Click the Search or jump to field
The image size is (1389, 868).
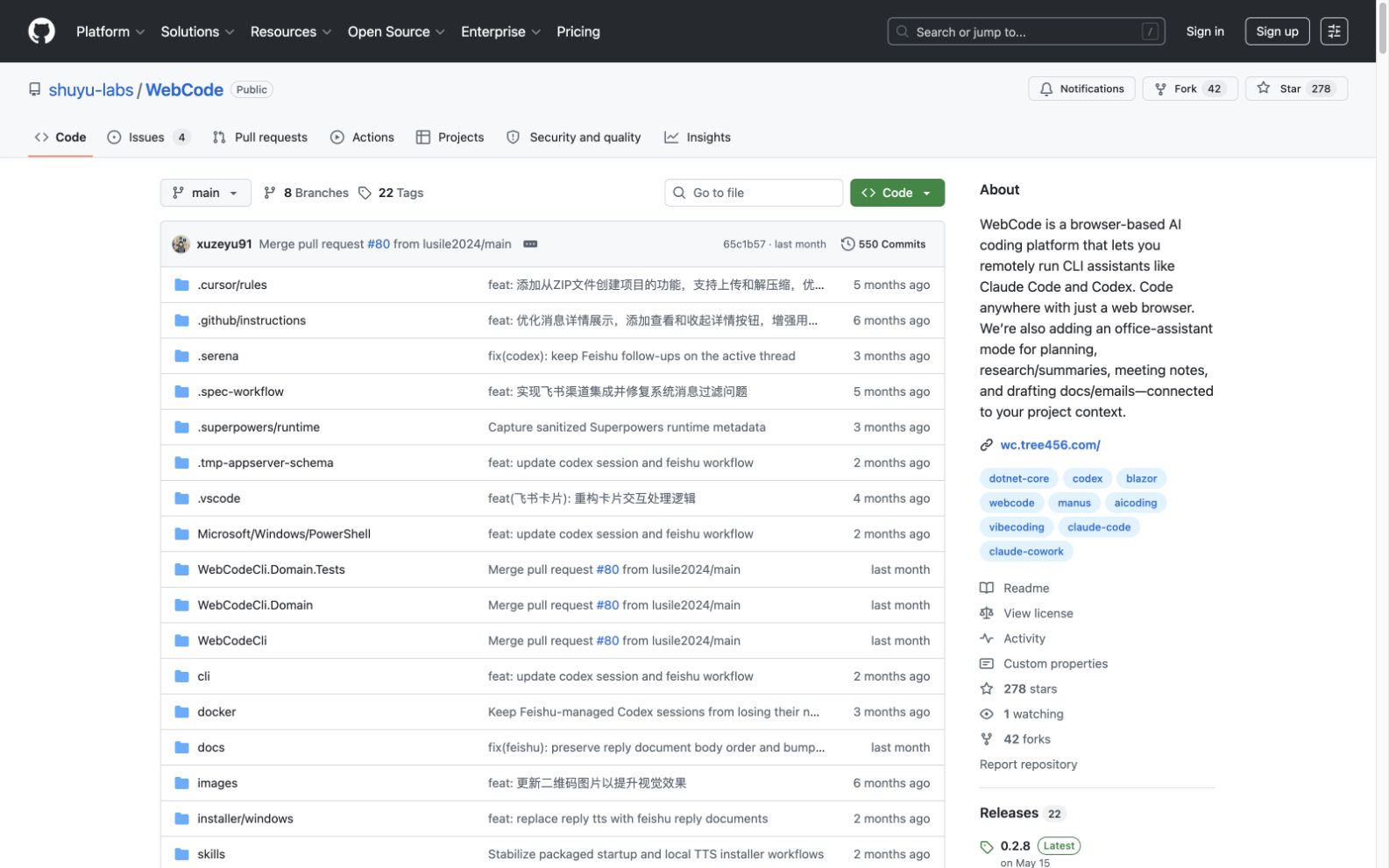[1026, 32]
